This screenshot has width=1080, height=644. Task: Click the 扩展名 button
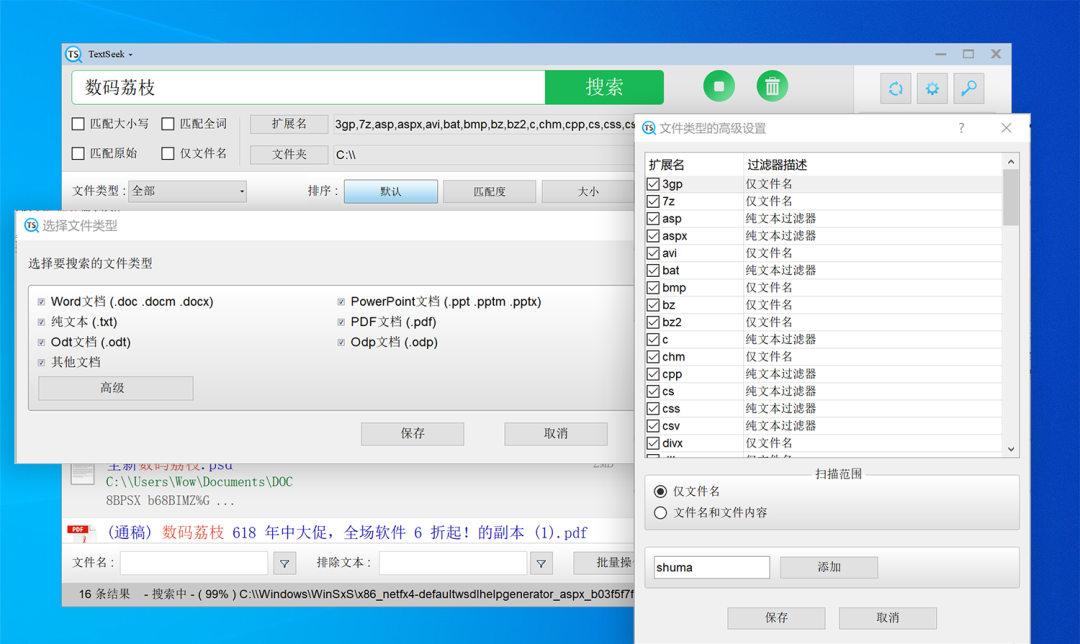(x=289, y=124)
